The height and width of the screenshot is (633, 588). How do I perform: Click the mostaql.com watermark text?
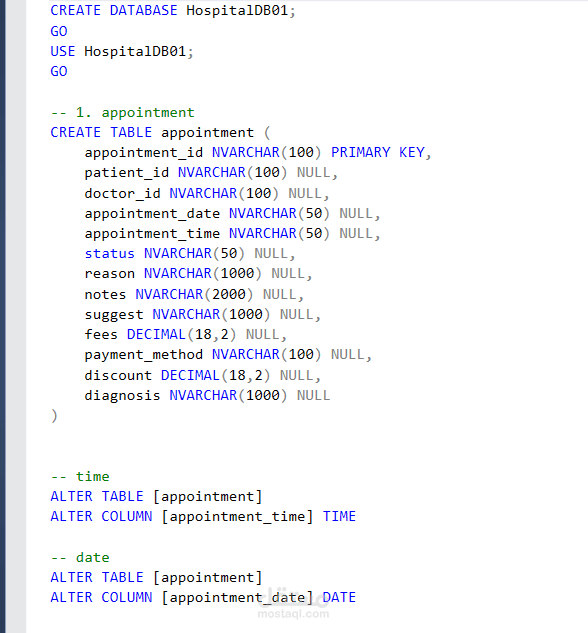(293, 614)
